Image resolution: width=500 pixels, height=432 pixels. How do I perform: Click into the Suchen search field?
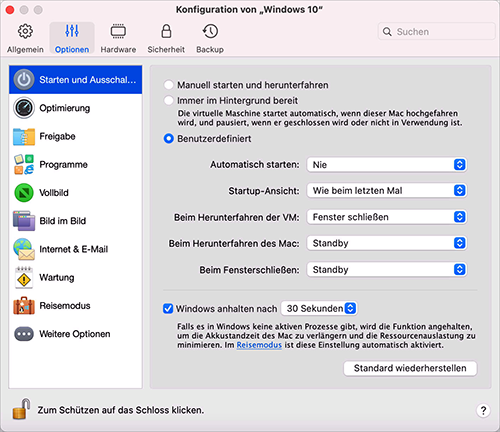[436, 32]
